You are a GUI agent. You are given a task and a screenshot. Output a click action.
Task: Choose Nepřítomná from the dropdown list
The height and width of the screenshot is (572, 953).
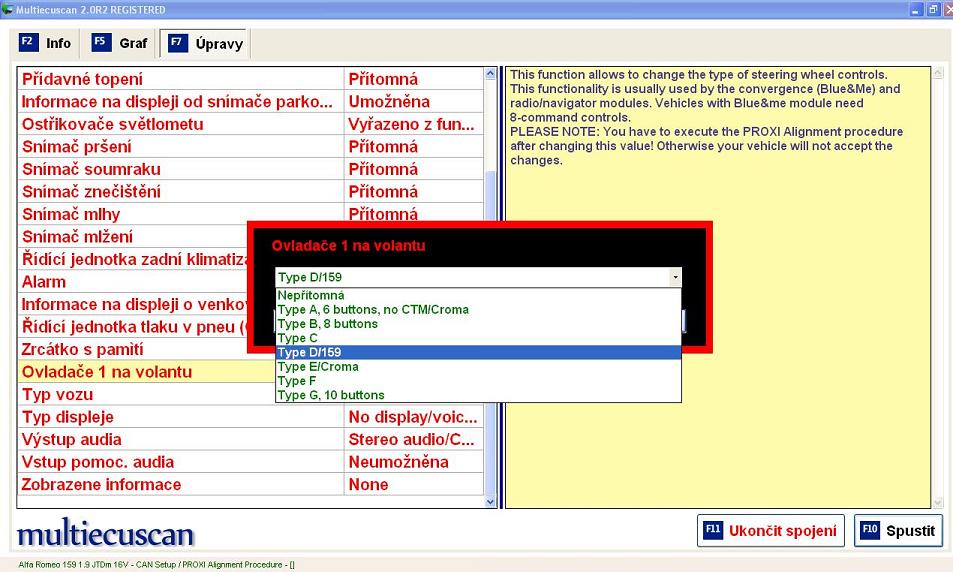pos(478,295)
